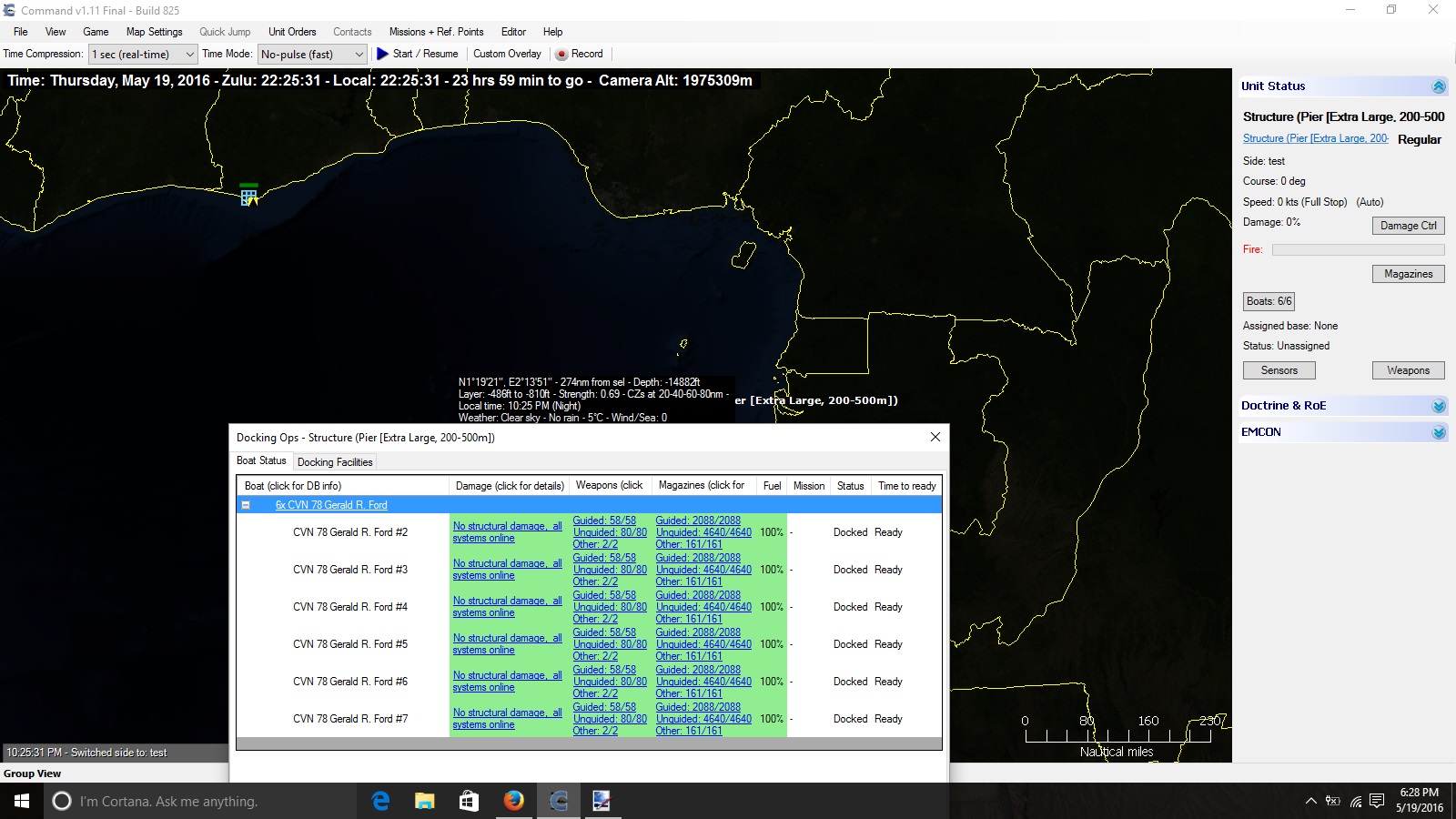Open the Action Center notifications icon
The height and width of the screenshot is (819, 1456).
[1377, 802]
